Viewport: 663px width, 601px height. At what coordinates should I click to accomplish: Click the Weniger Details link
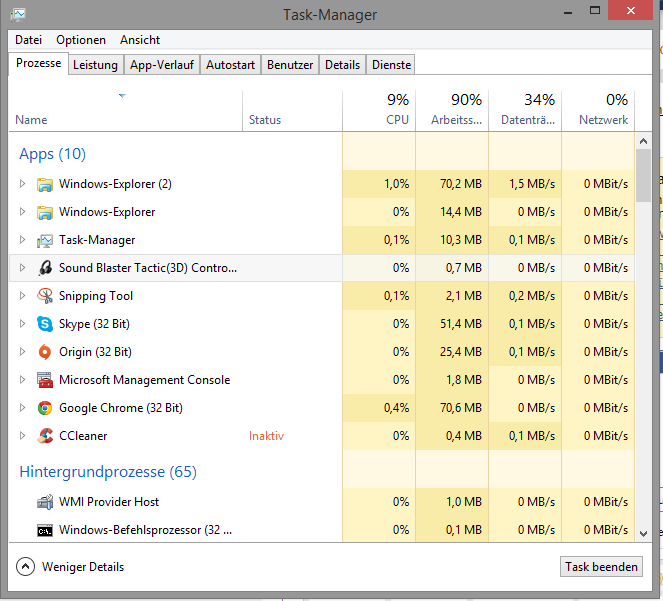[83, 567]
